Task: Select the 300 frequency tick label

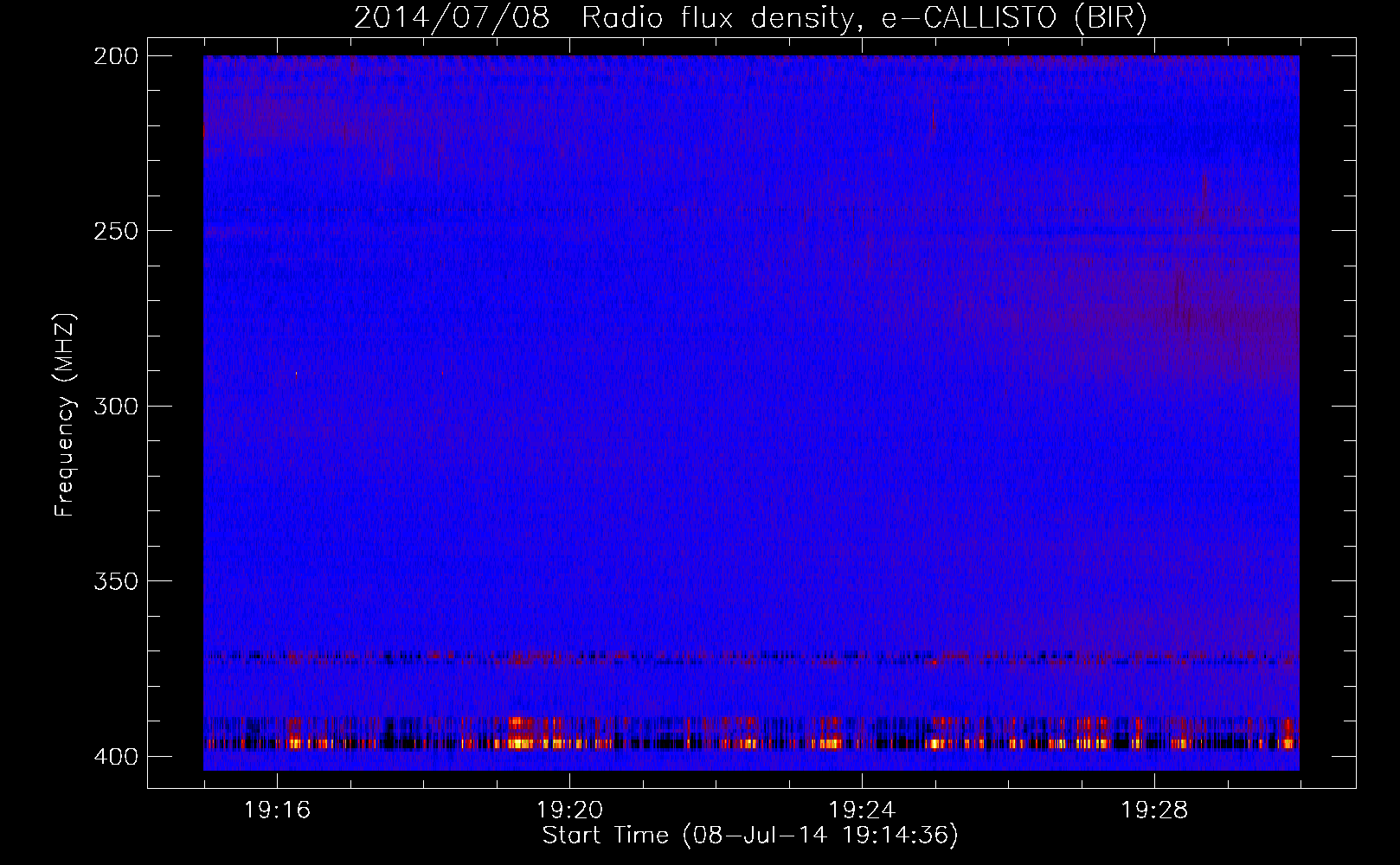Action: pyautogui.click(x=115, y=406)
